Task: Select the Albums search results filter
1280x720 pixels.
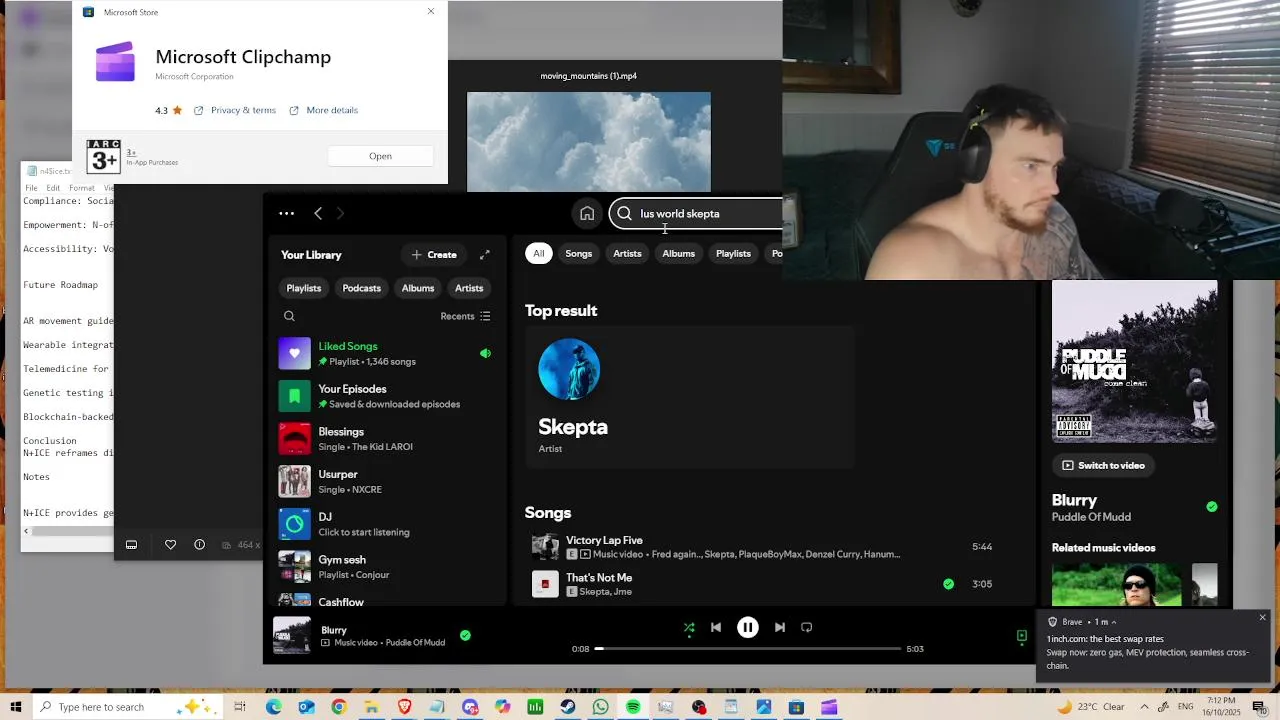Action: tap(678, 254)
